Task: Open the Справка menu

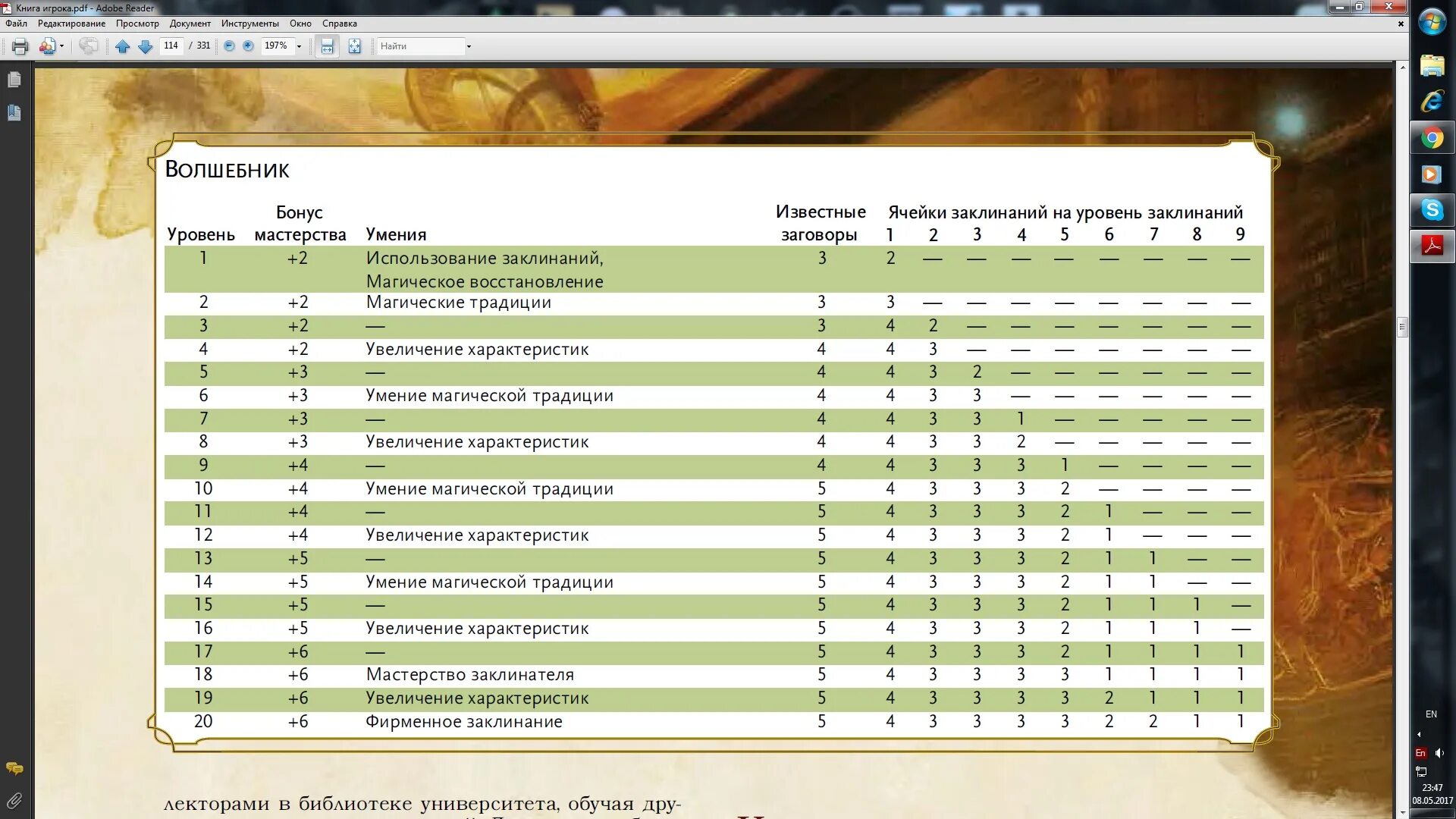Action: click(x=339, y=24)
